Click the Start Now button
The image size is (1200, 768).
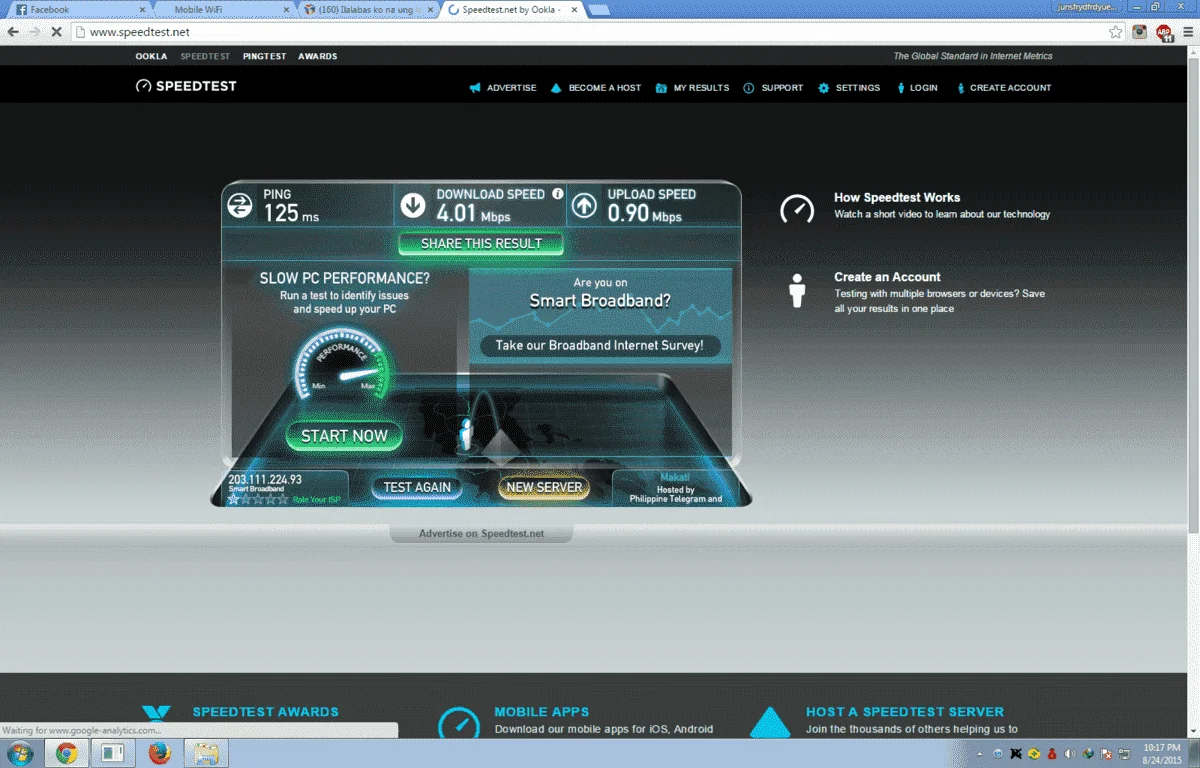tap(344, 436)
